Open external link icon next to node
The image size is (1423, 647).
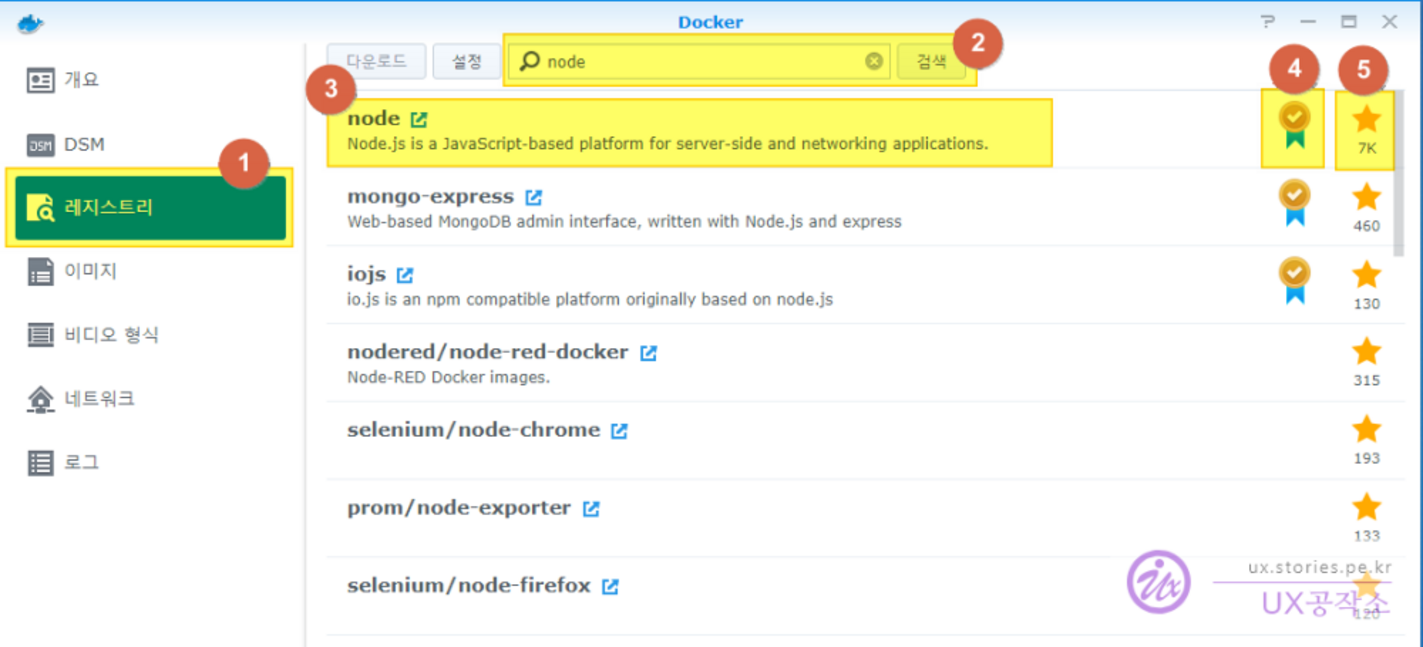[419, 119]
